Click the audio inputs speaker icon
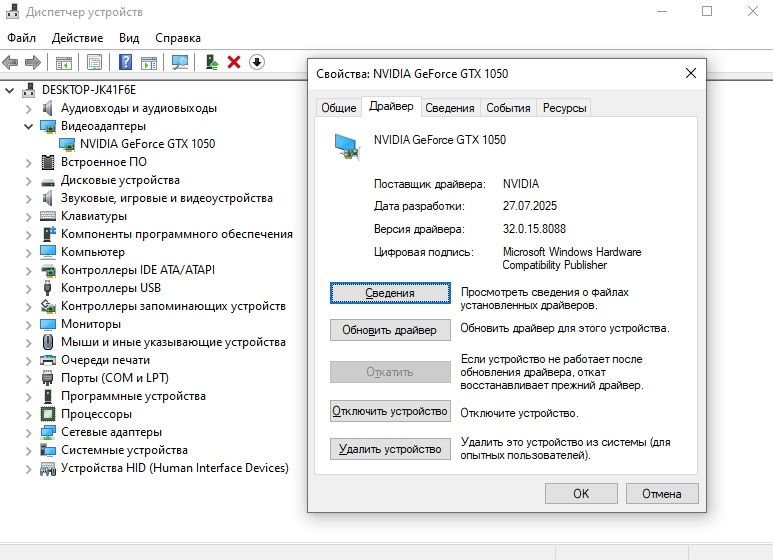773x560 pixels. point(48,108)
